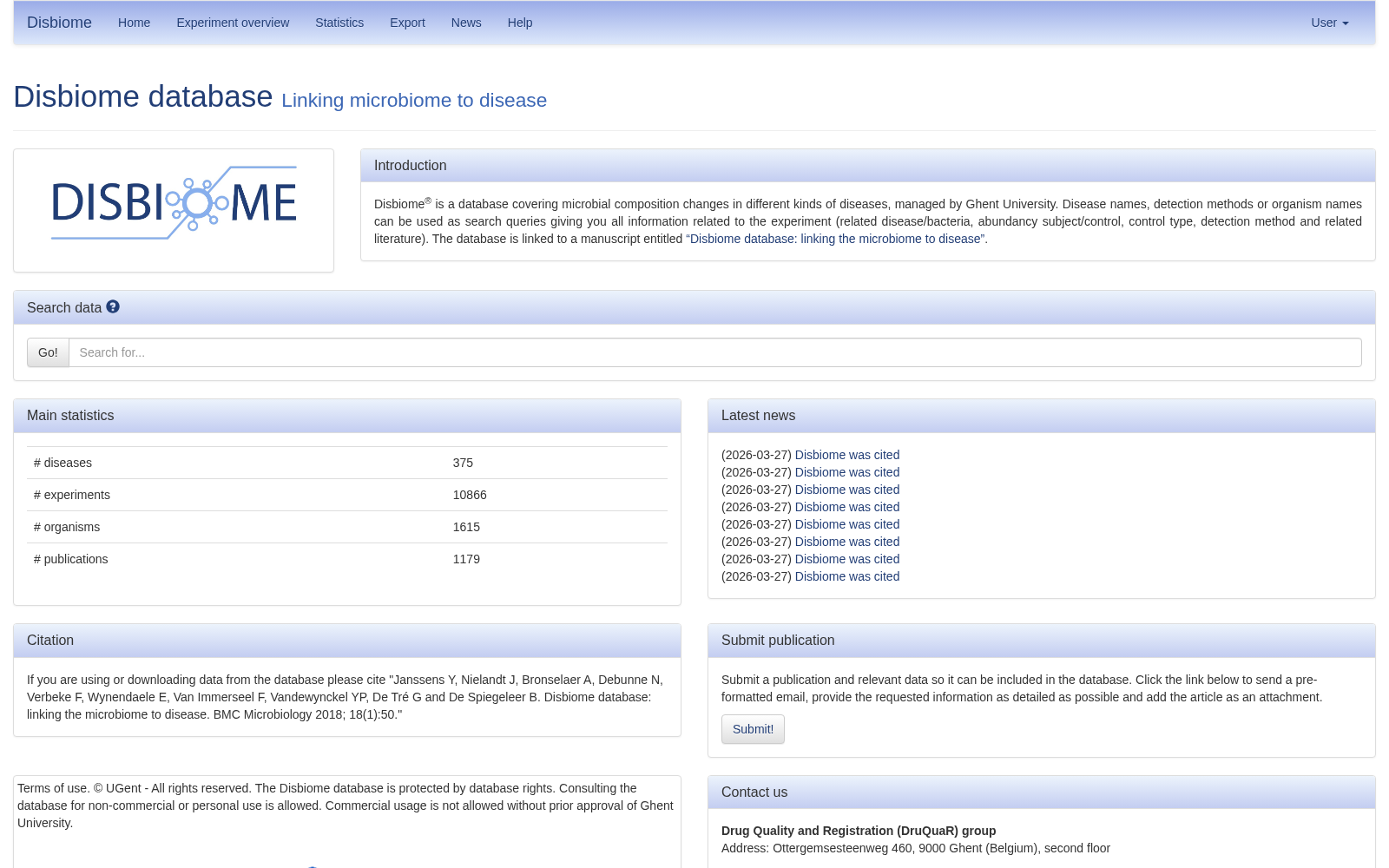
Task: Open the Statistics page from navbar
Action: tap(339, 23)
